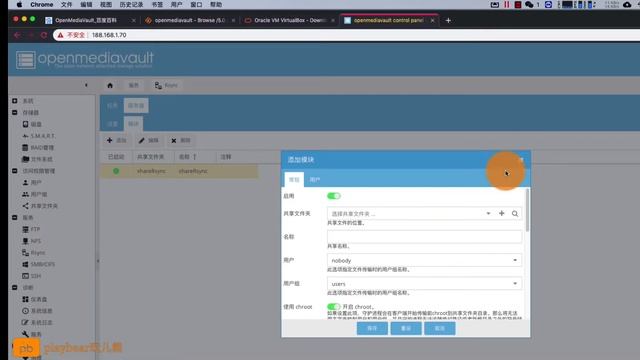Open Rsync service in the sidebar
The height and width of the screenshot is (360, 640).
pos(34,253)
